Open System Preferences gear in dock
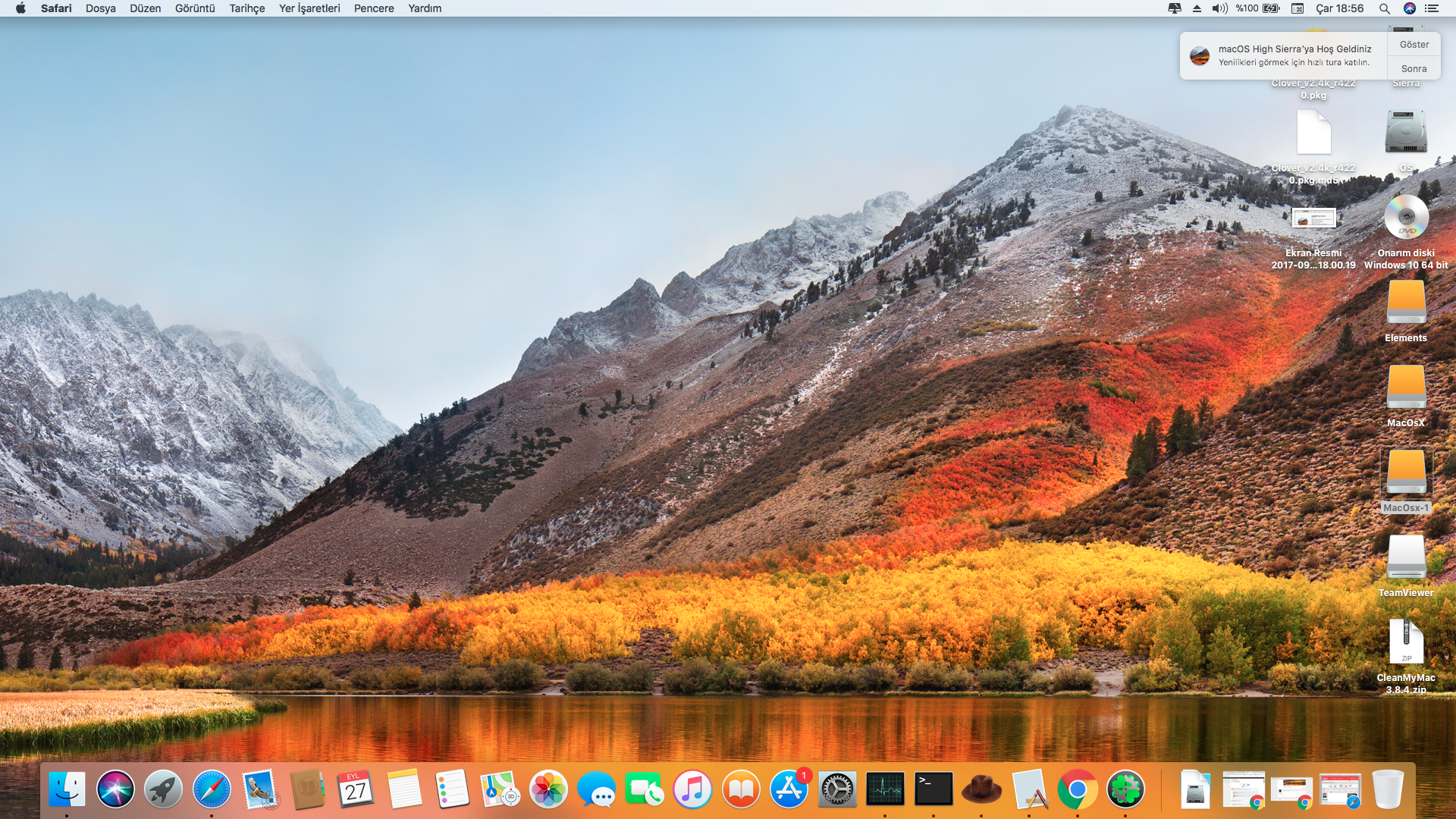1456x819 pixels. coord(837,789)
